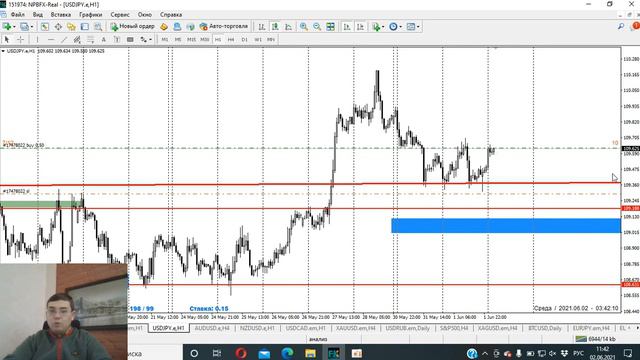This screenshot has width=640, height=360.
Task: Switch to the M1 timeframe
Action: (x=164, y=40)
